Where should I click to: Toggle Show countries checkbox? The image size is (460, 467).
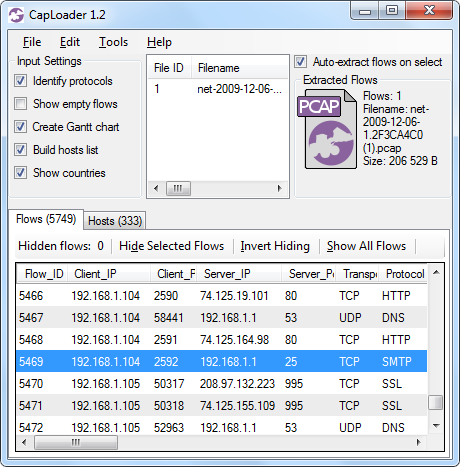(x=20, y=173)
